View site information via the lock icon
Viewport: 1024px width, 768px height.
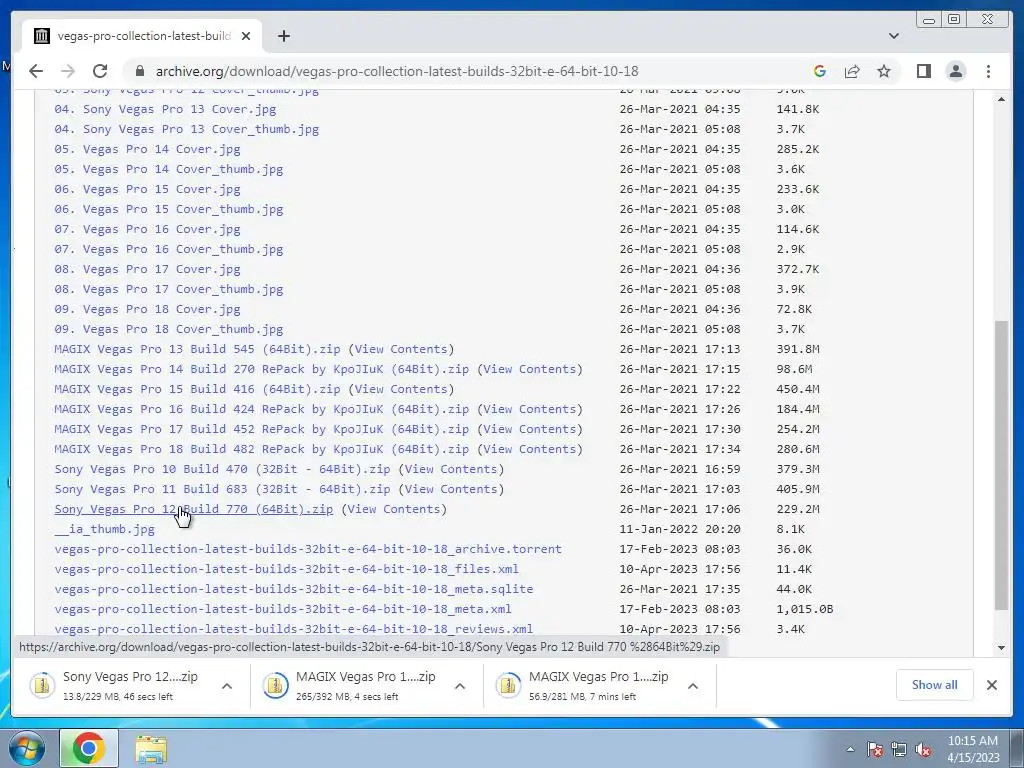[x=139, y=71]
